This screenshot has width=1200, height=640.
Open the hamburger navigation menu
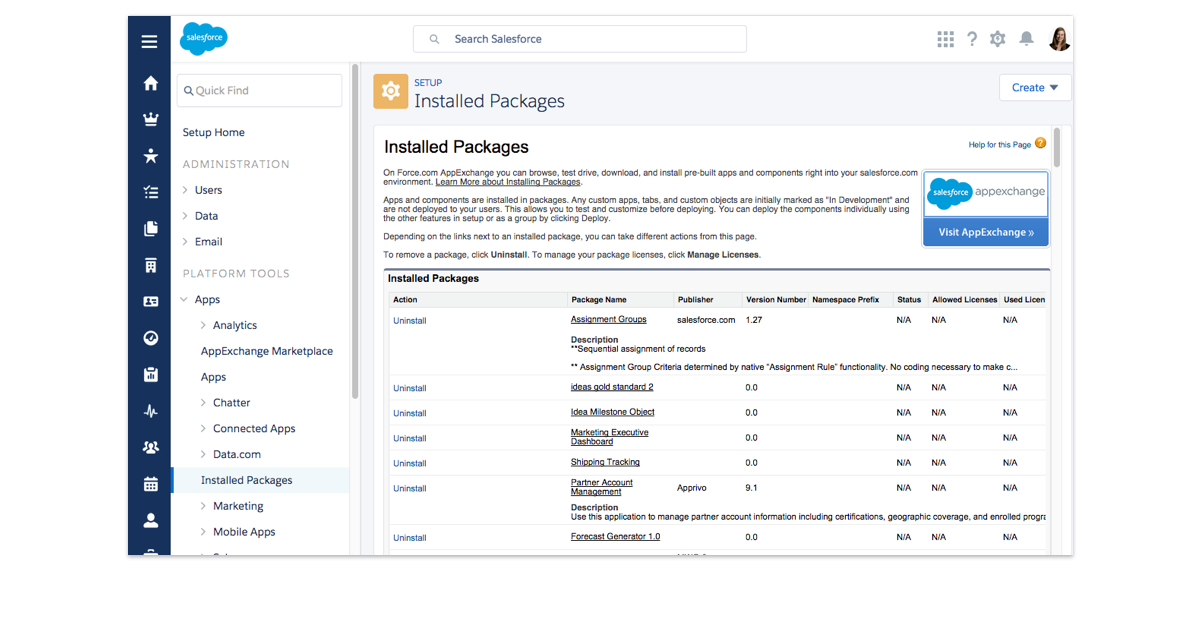(149, 41)
